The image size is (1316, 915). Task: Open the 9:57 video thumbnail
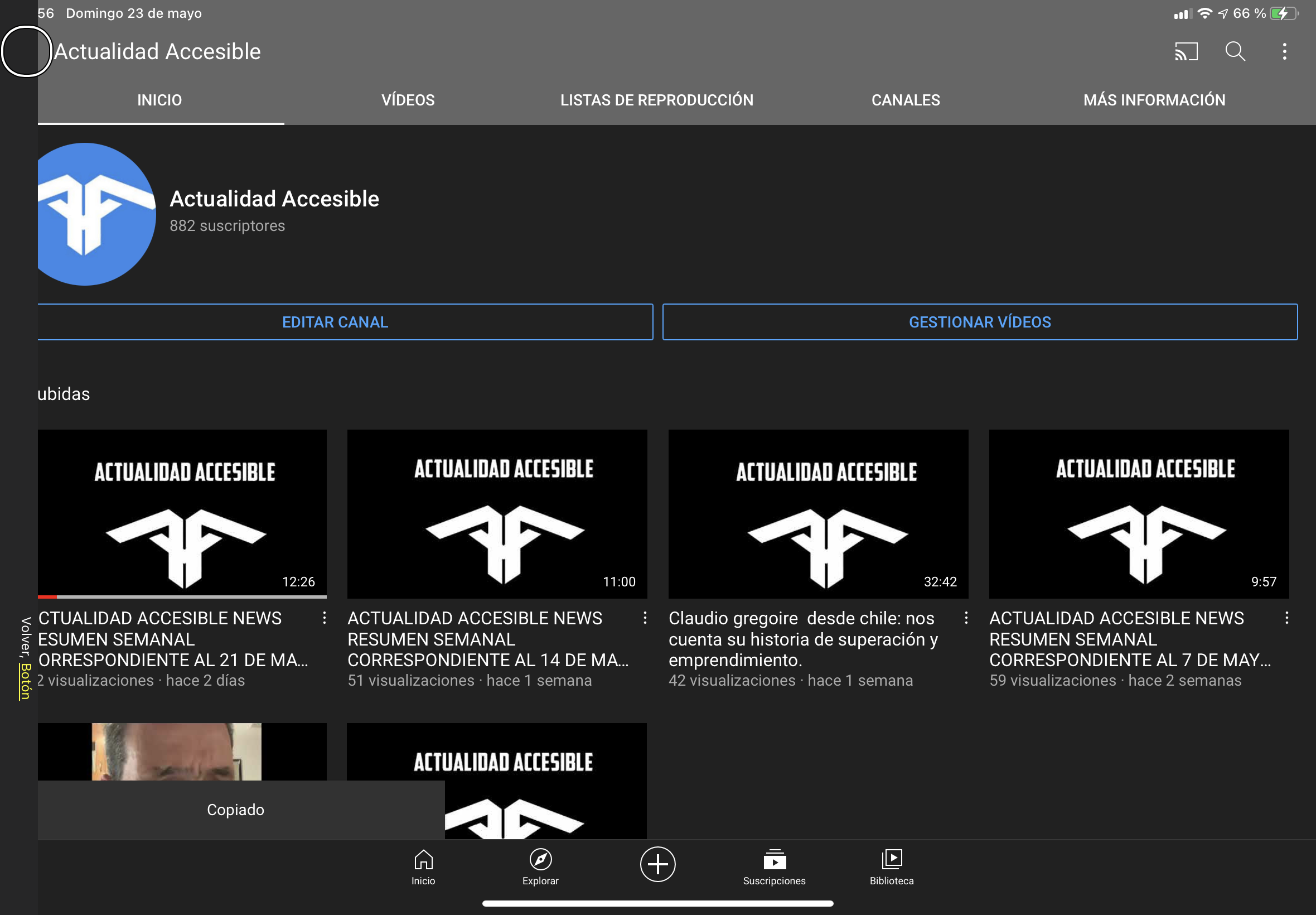[1139, 514]
